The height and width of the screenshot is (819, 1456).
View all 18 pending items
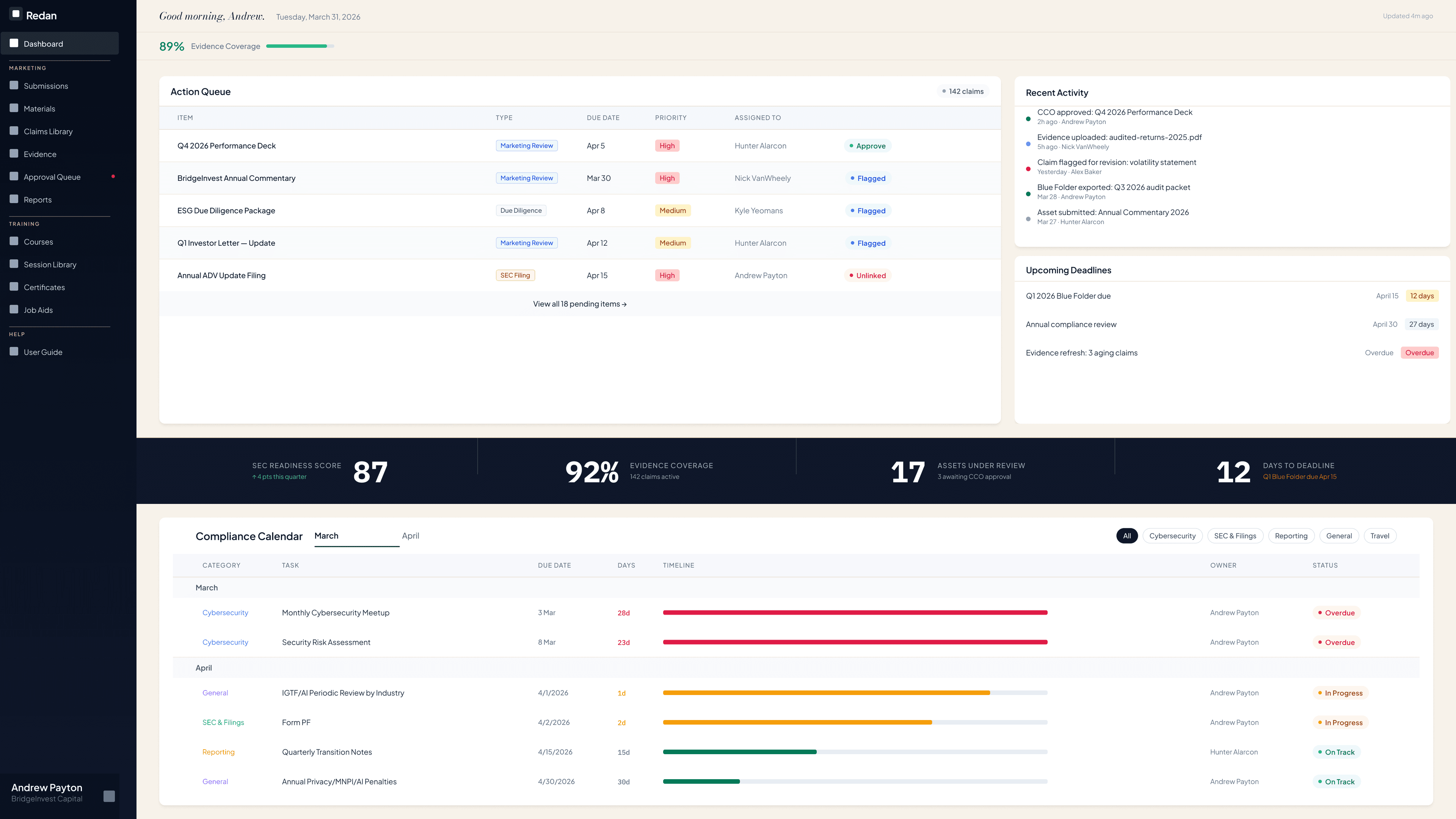pos(579,303)
